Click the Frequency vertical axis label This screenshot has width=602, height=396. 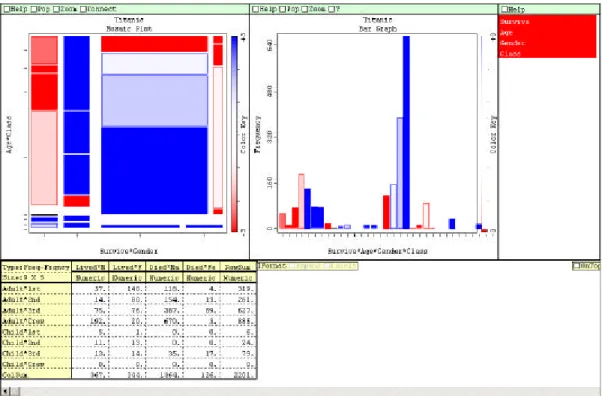[x=258, y=134]
